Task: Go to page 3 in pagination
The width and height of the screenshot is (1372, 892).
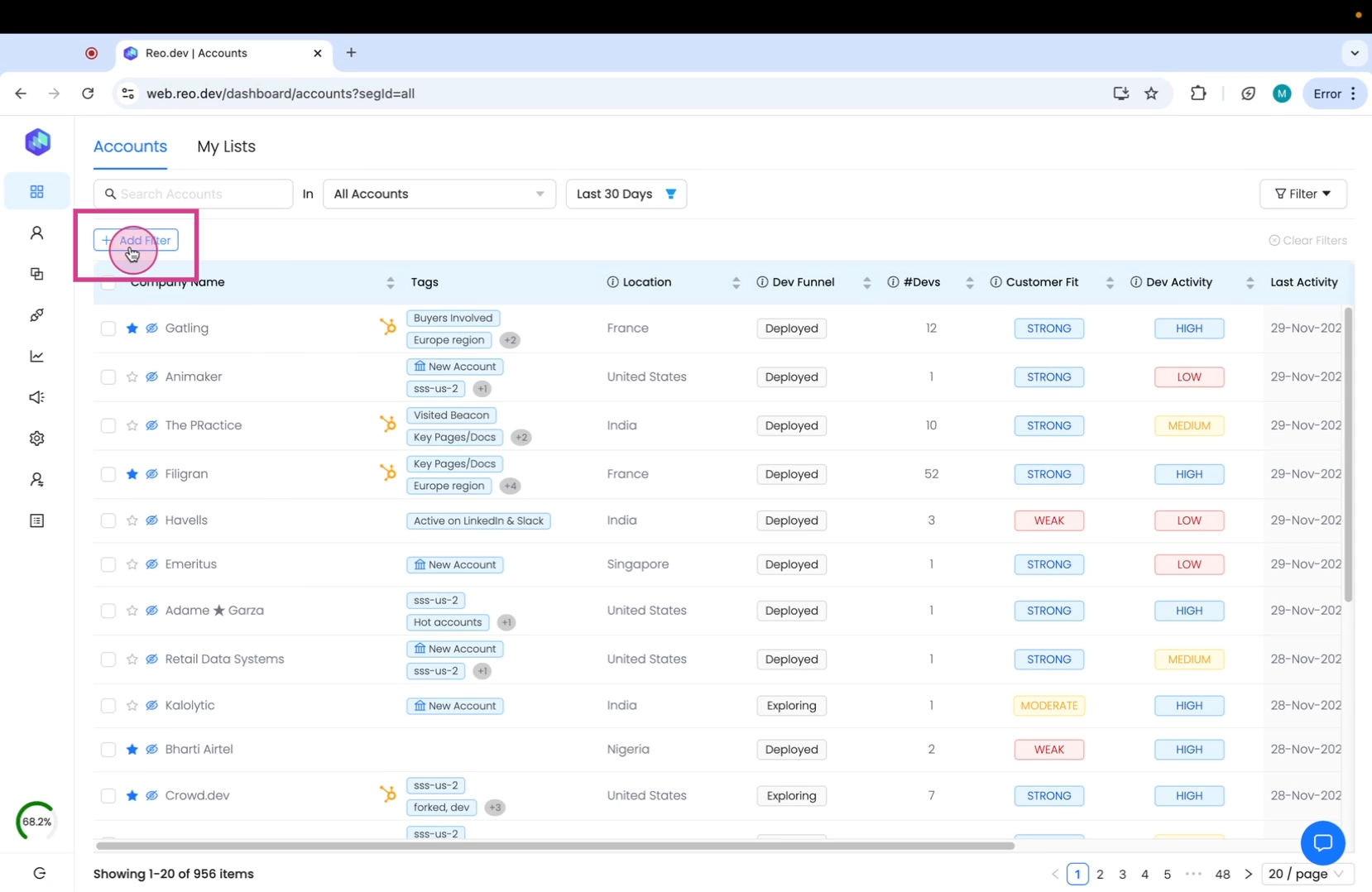Action: (x=1122, y=874)
